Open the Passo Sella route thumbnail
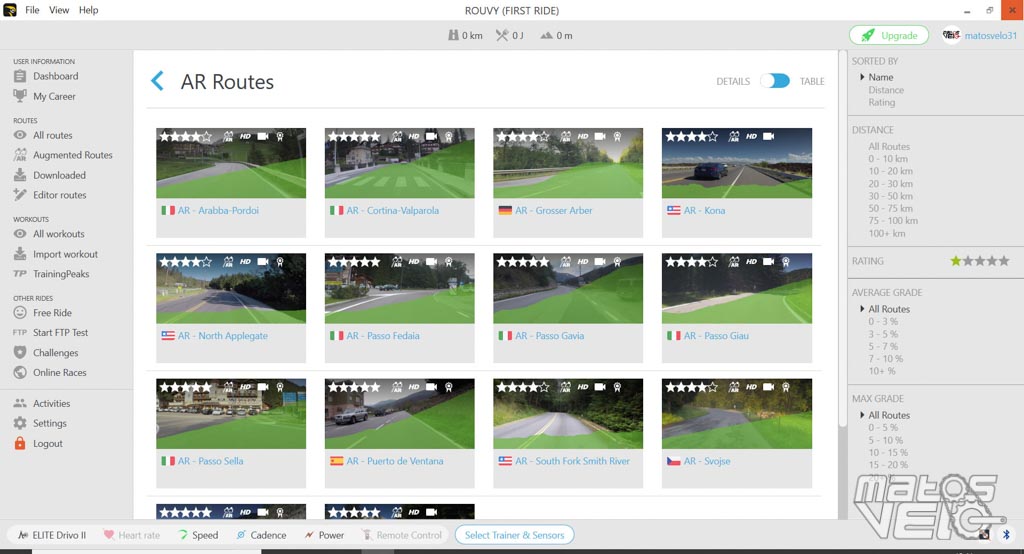 [231, 414]
